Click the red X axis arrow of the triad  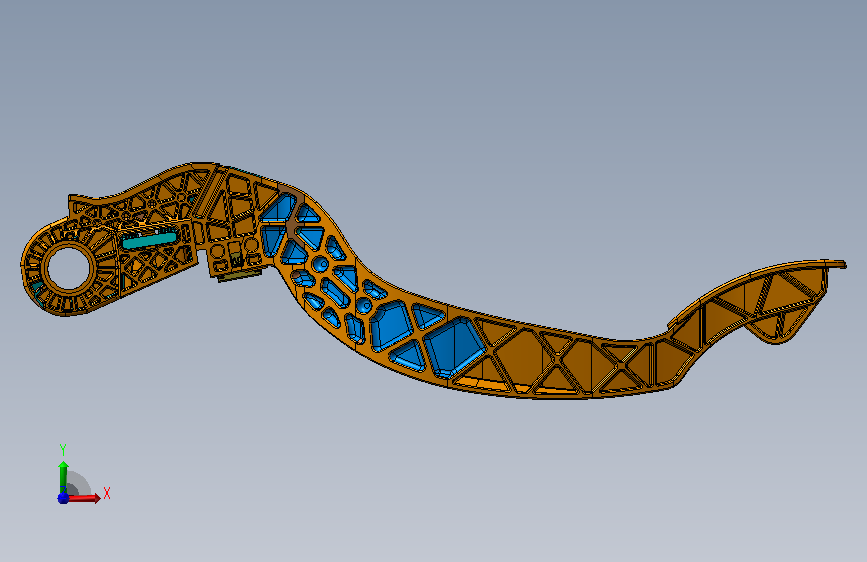click(83, 498)
